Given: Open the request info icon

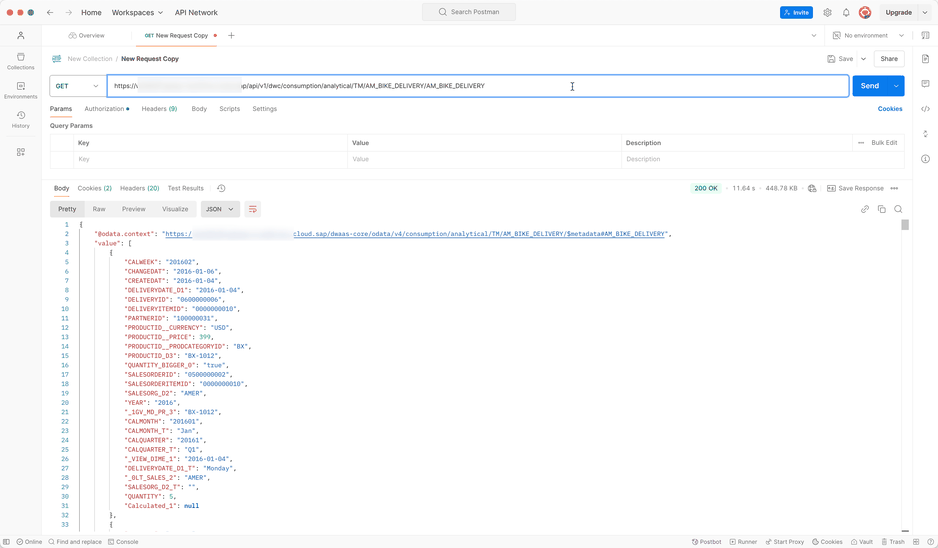Looking at the screenshot, I should 925,159.
